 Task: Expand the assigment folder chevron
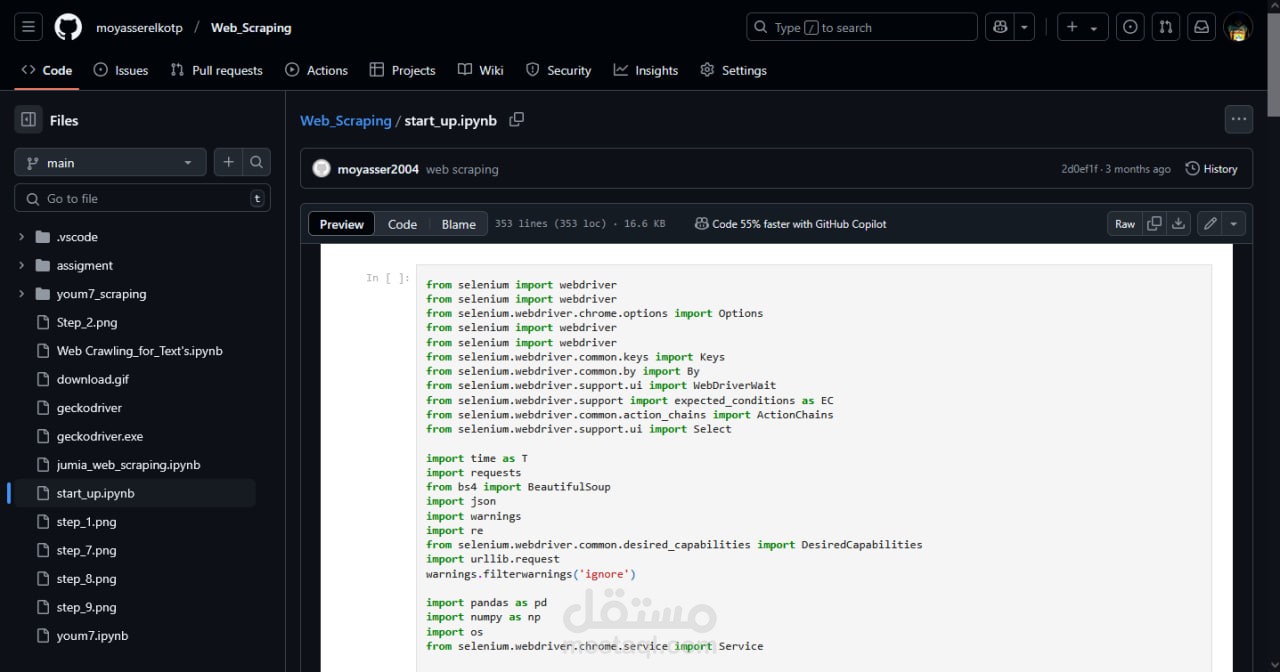21,265
